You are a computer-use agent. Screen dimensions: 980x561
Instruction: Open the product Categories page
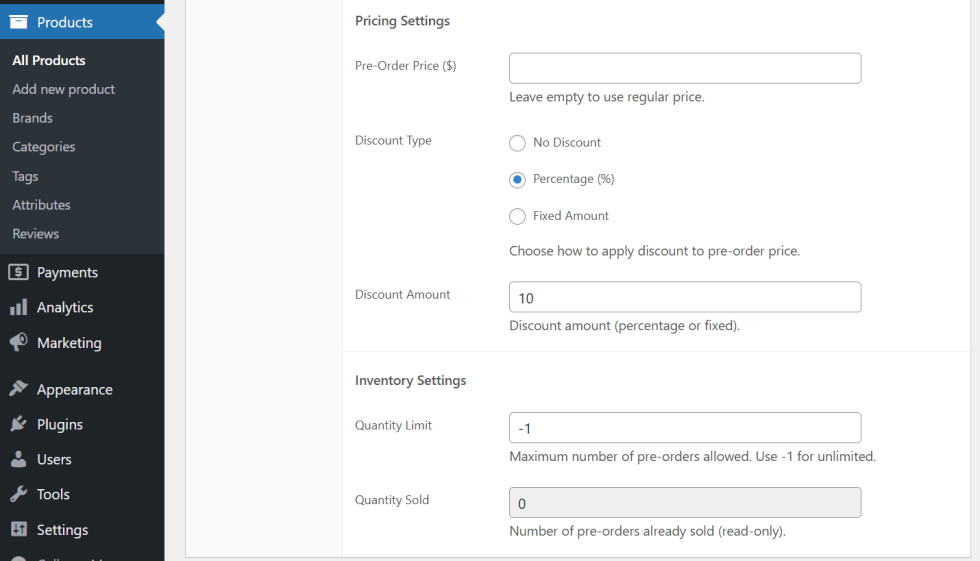[43, 147]
